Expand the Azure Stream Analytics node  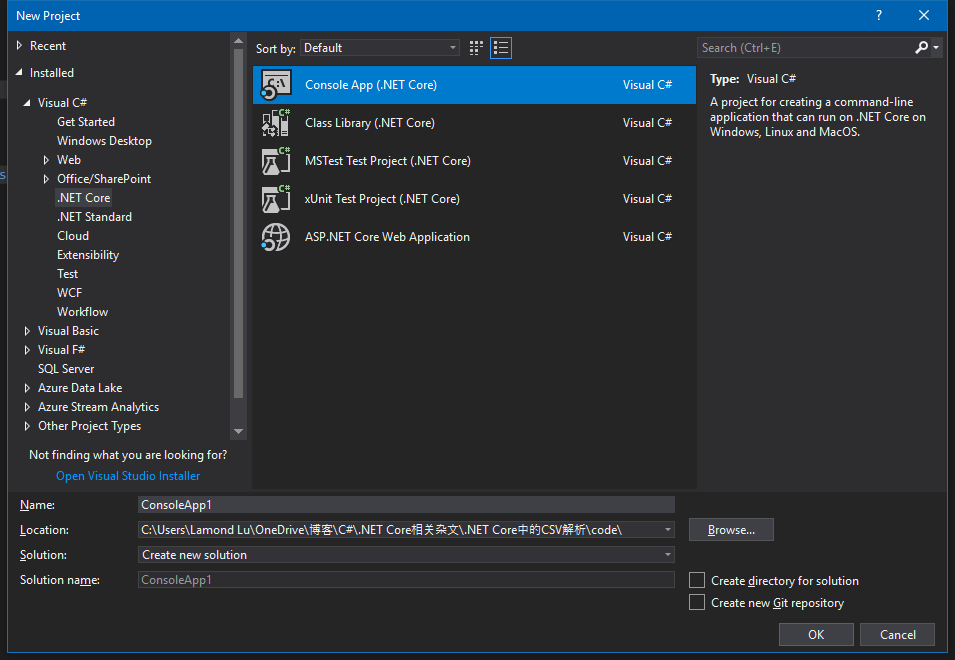(x=27, y=407)
